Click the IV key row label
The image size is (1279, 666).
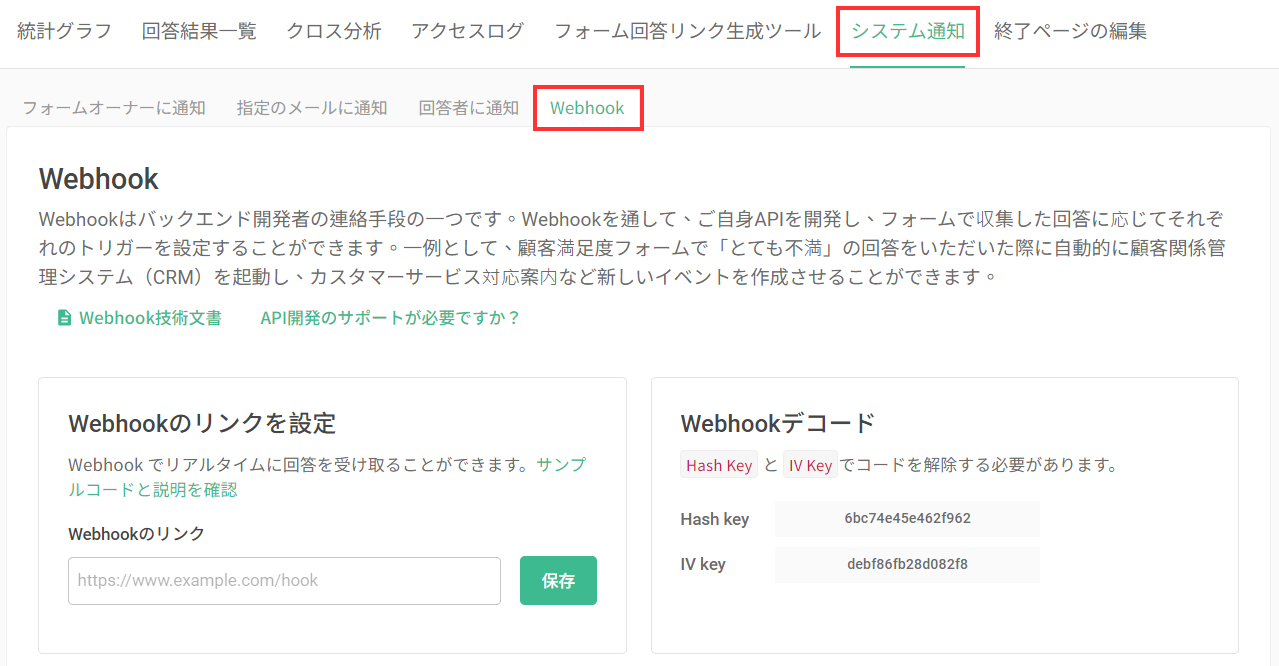click(x=703, y=564)
